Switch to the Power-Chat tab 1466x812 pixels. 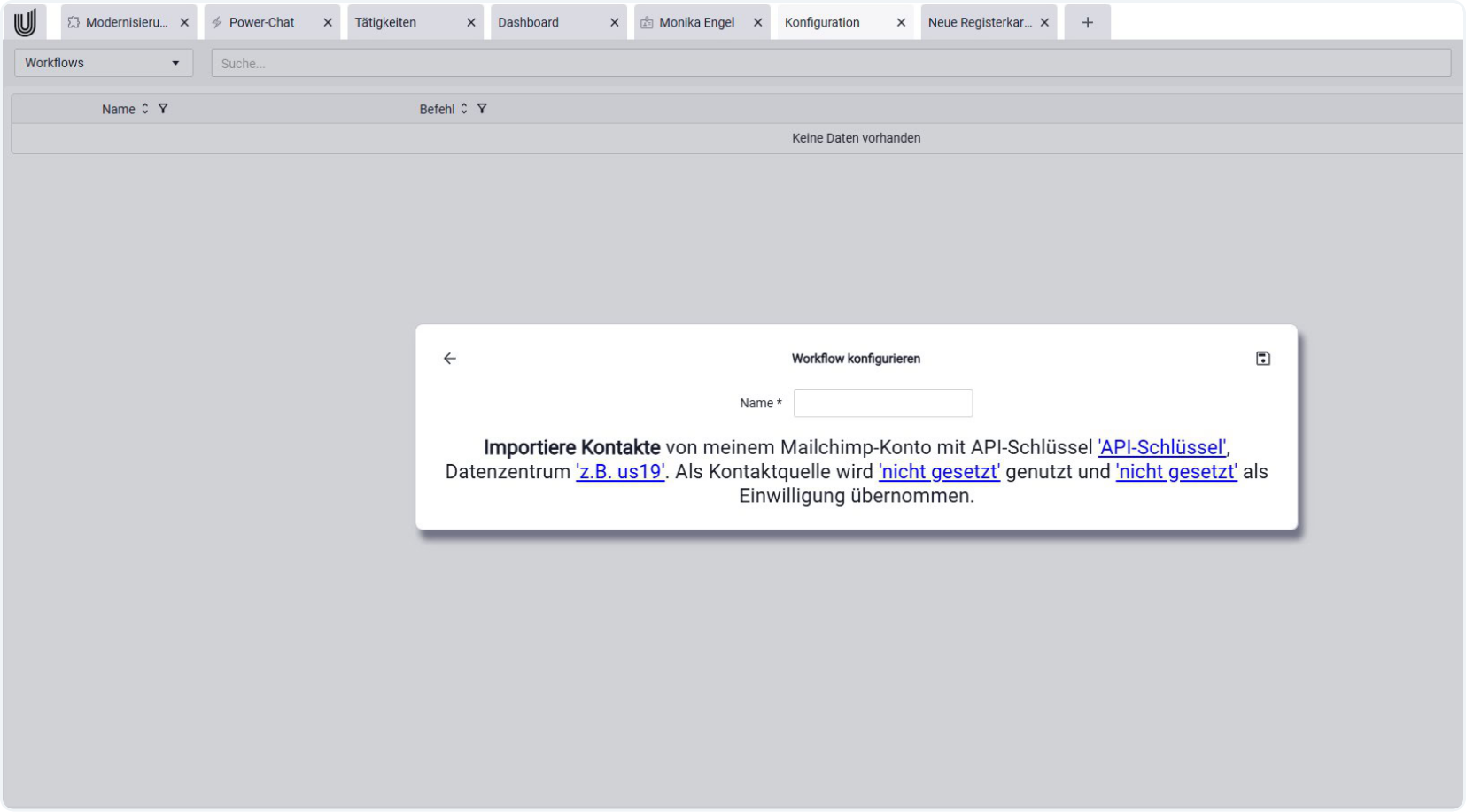tap(261, 23)
